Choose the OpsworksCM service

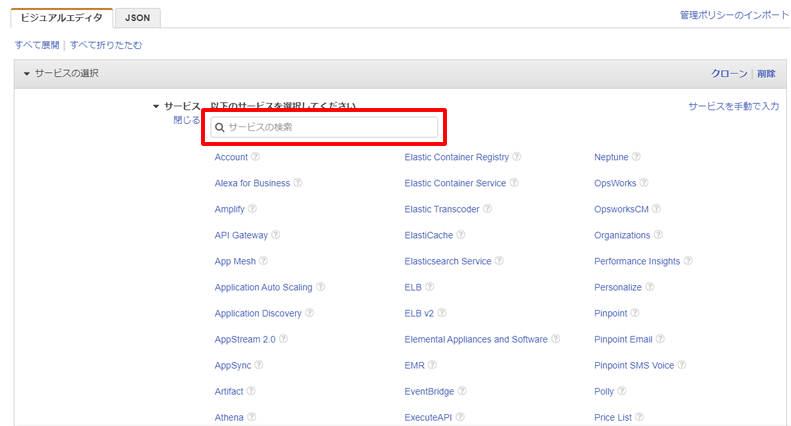tap(622, 209)
